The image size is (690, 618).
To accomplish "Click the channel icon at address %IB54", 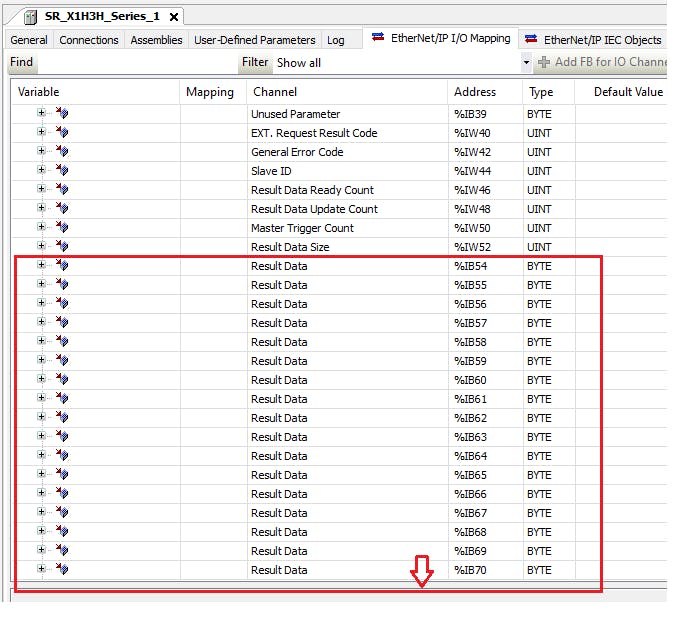I will point(62,266).
